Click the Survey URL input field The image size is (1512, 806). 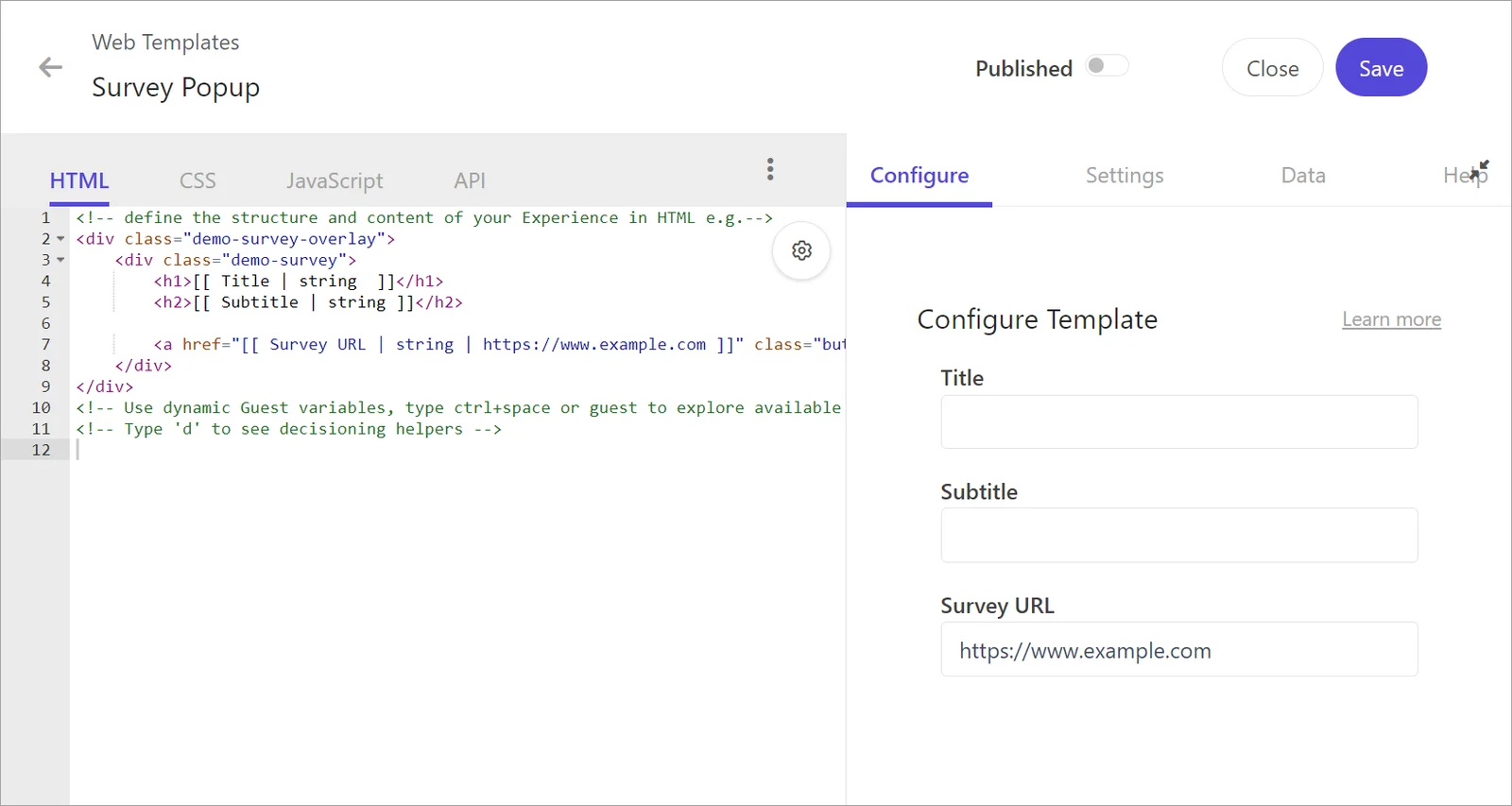click(x=1179, y=649)
